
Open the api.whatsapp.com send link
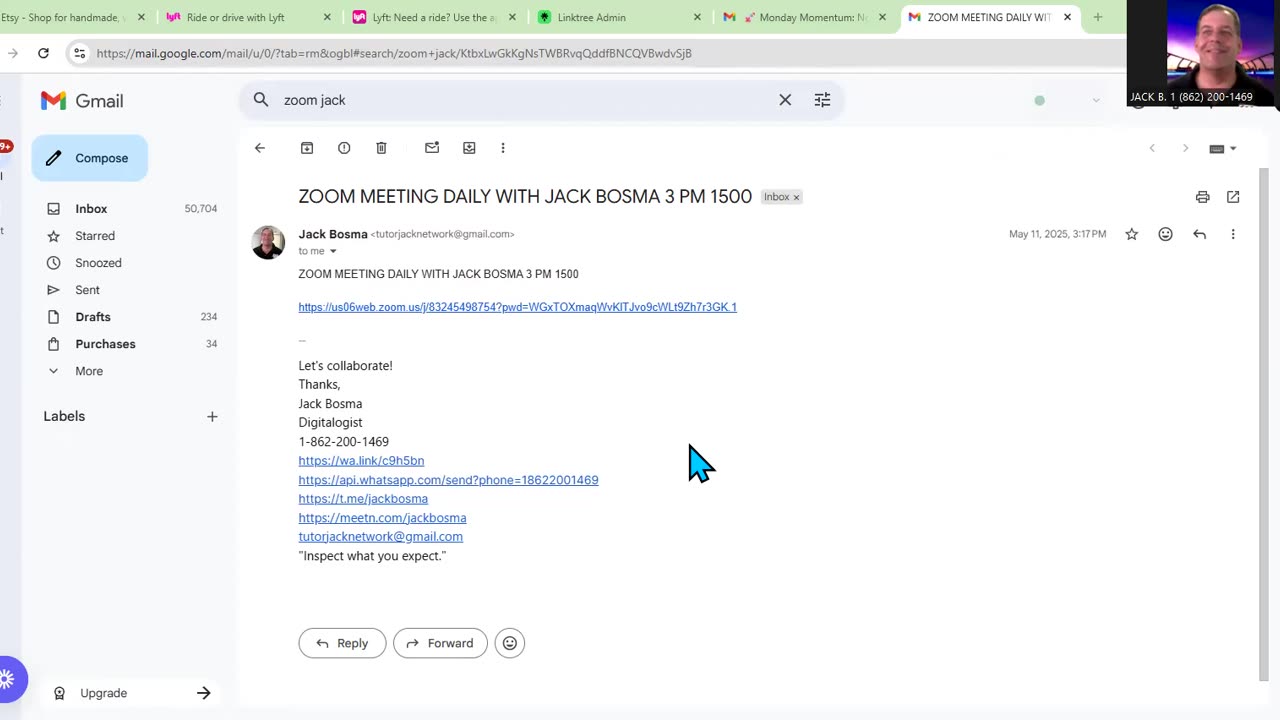pyautogui.click(x=448, y=480)
